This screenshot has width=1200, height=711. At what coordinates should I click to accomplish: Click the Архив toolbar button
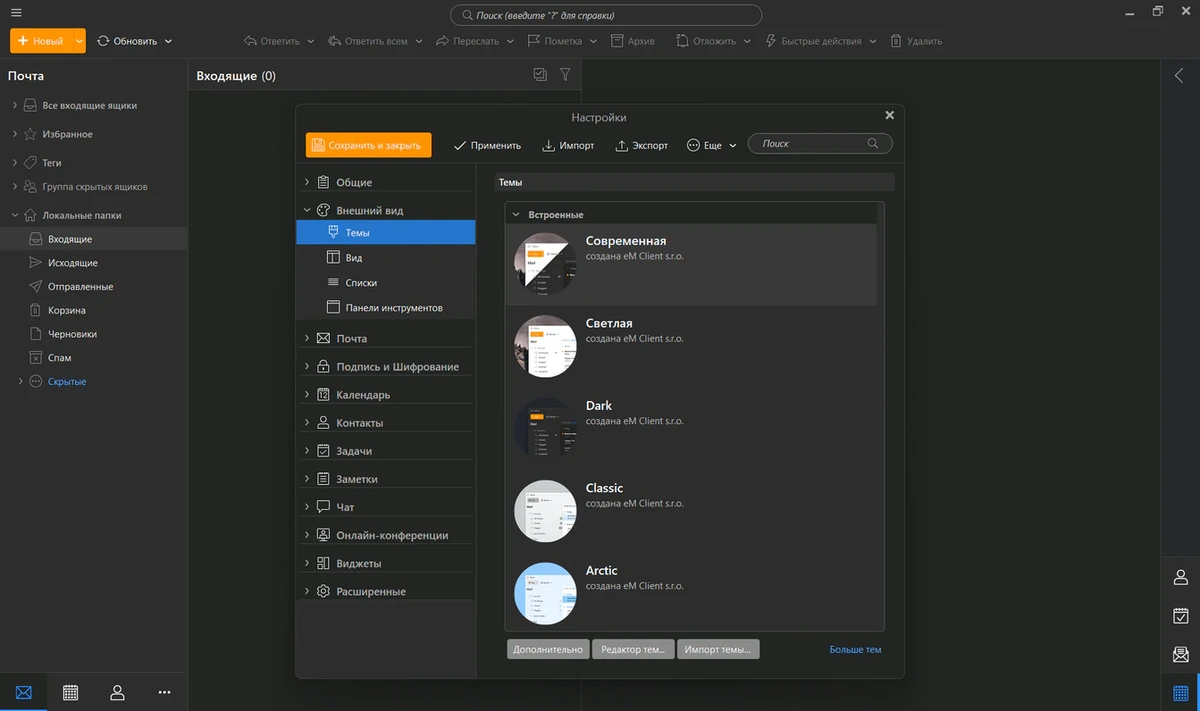632,41
